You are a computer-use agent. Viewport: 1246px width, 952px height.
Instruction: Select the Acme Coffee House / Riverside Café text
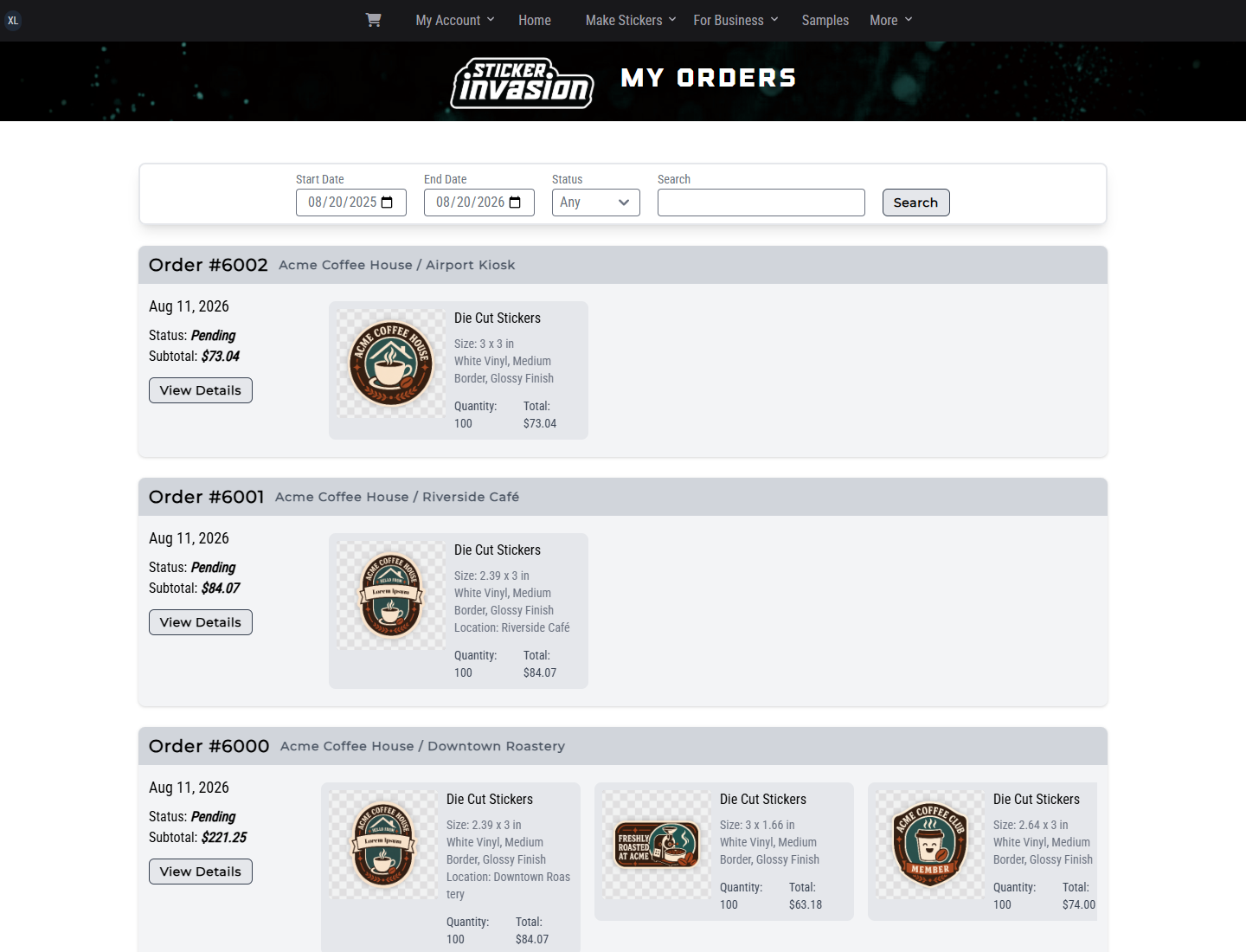pos(397,497)
